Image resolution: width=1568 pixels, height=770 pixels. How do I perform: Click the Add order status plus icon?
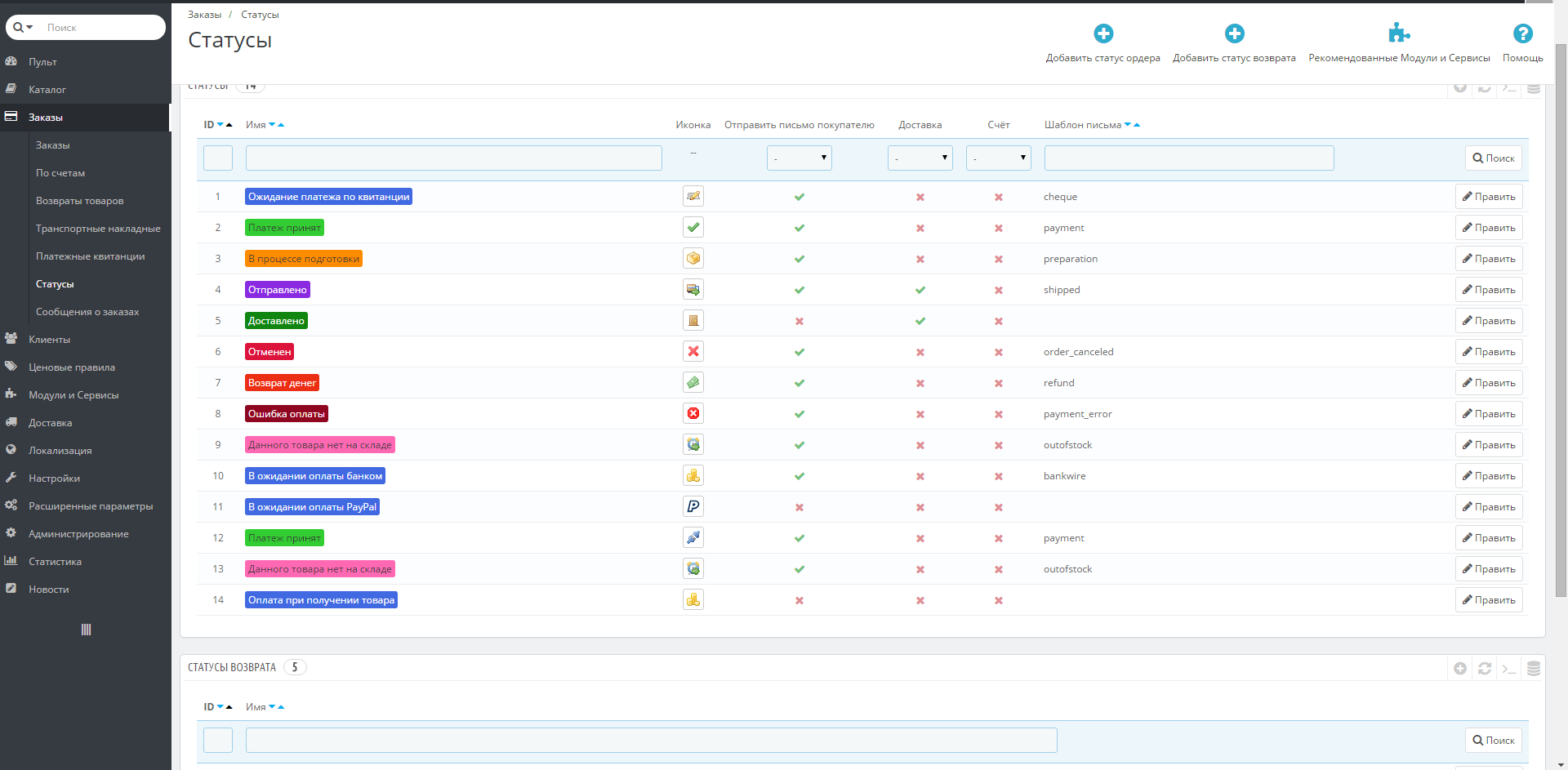click(x=1102, y=33)
